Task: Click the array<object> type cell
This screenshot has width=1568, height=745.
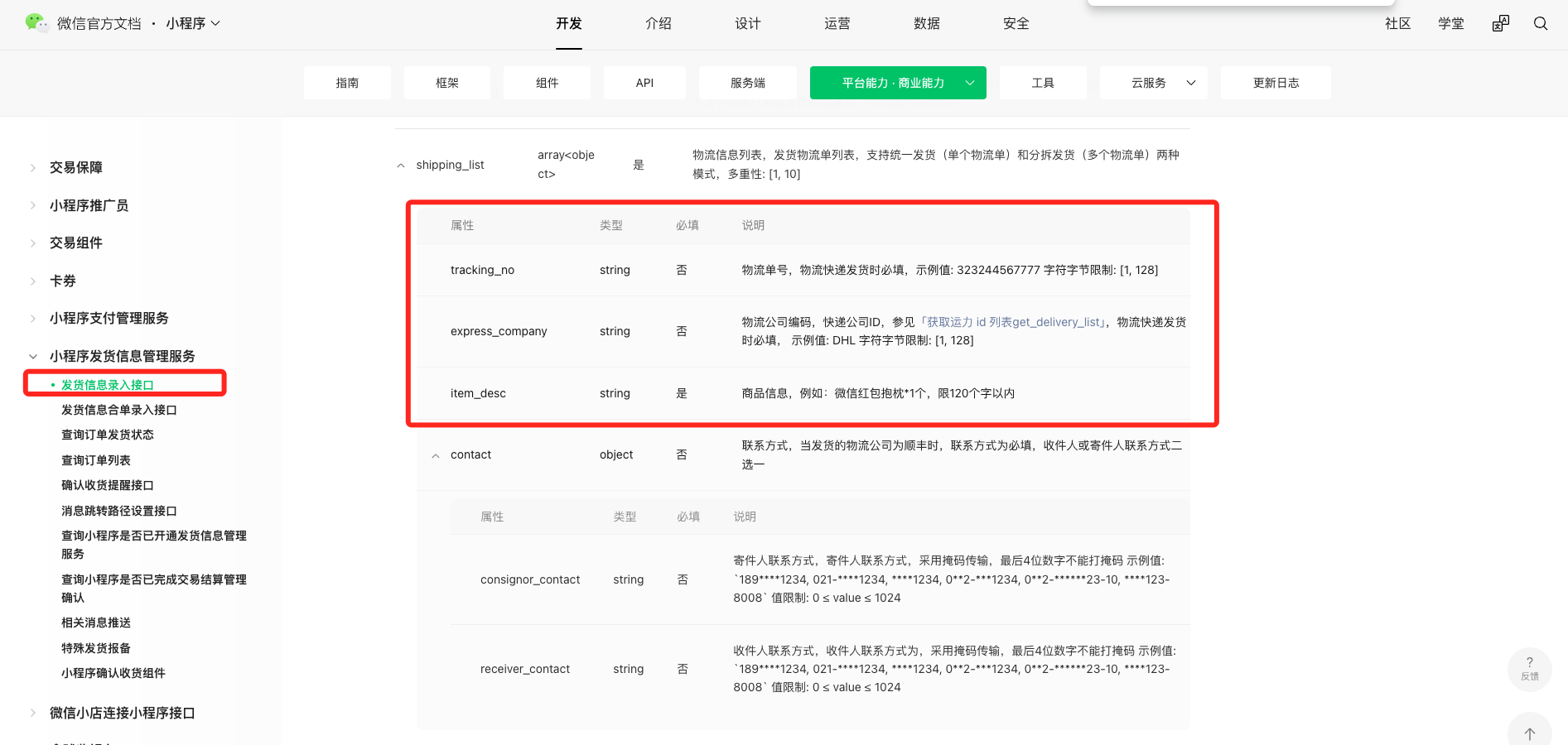Action: coord(566,165)
